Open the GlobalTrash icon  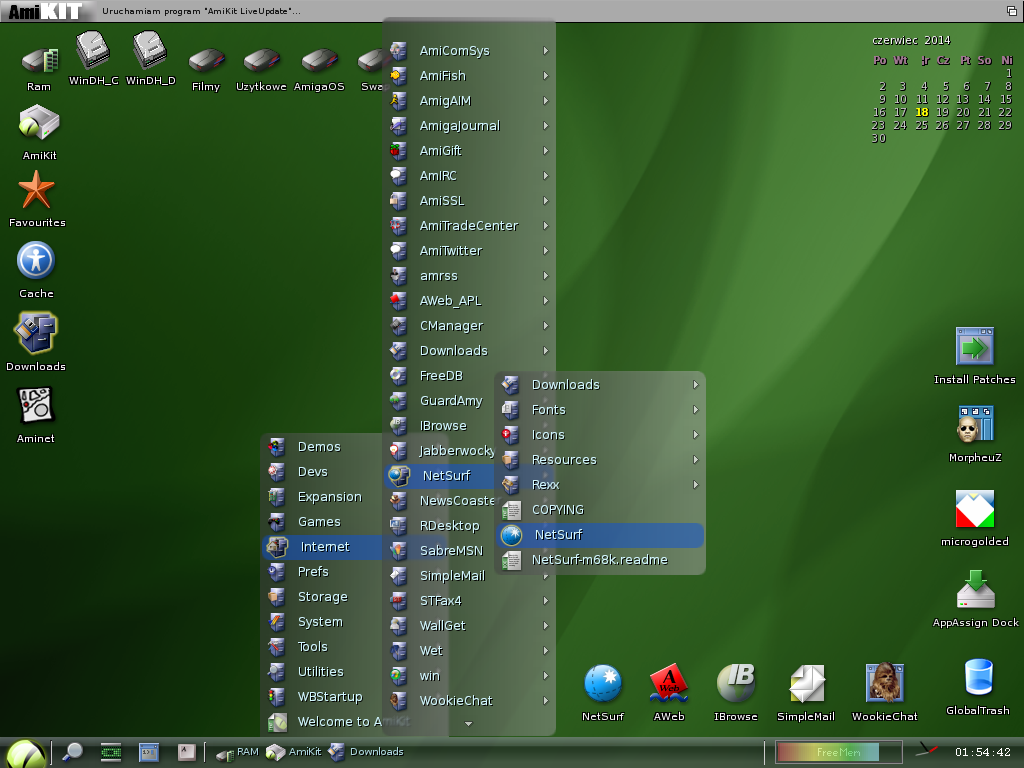coord(978,679)
